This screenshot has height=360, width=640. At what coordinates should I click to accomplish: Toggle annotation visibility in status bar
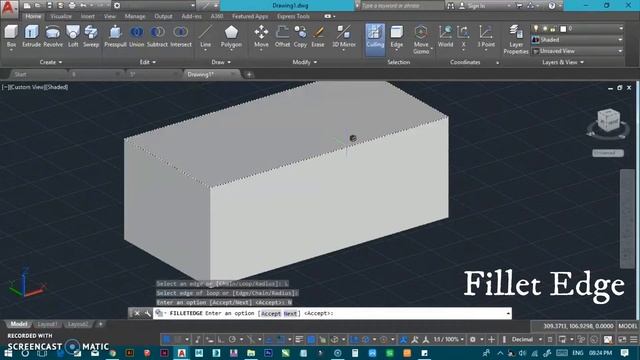tap(403, 340)
